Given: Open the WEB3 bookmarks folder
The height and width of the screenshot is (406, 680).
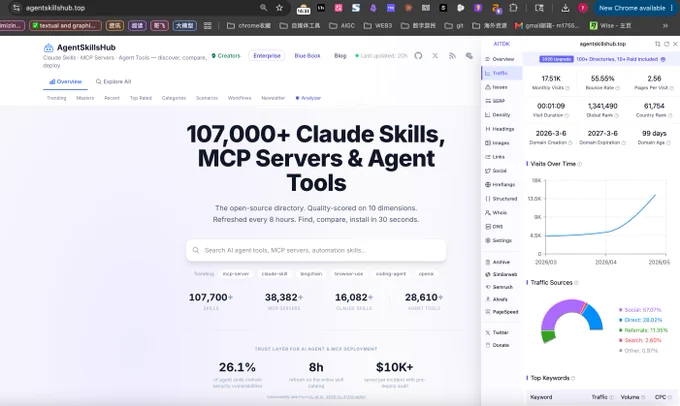Looking at the screenshot, I should click(x=378, y=26).
